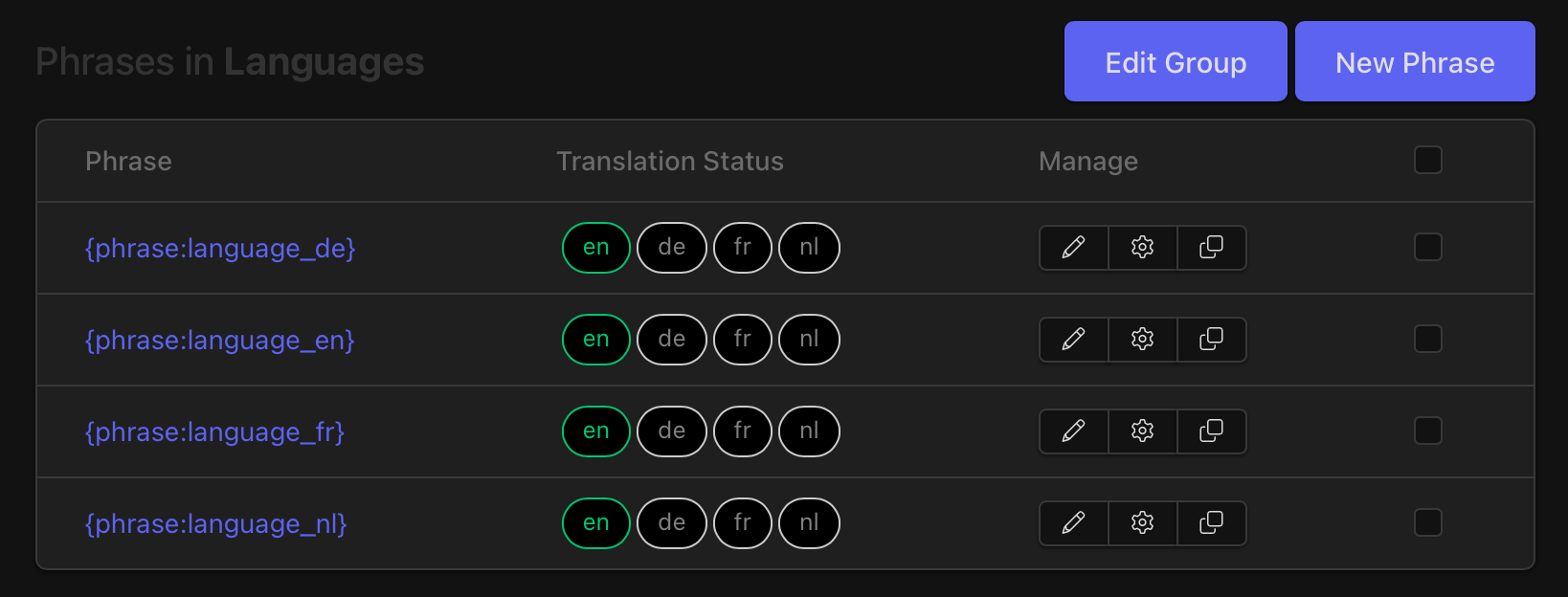Edit phrase language_en with pencil icon
The height and width of the screenshot is (597, 1568).
[1074, 340]
